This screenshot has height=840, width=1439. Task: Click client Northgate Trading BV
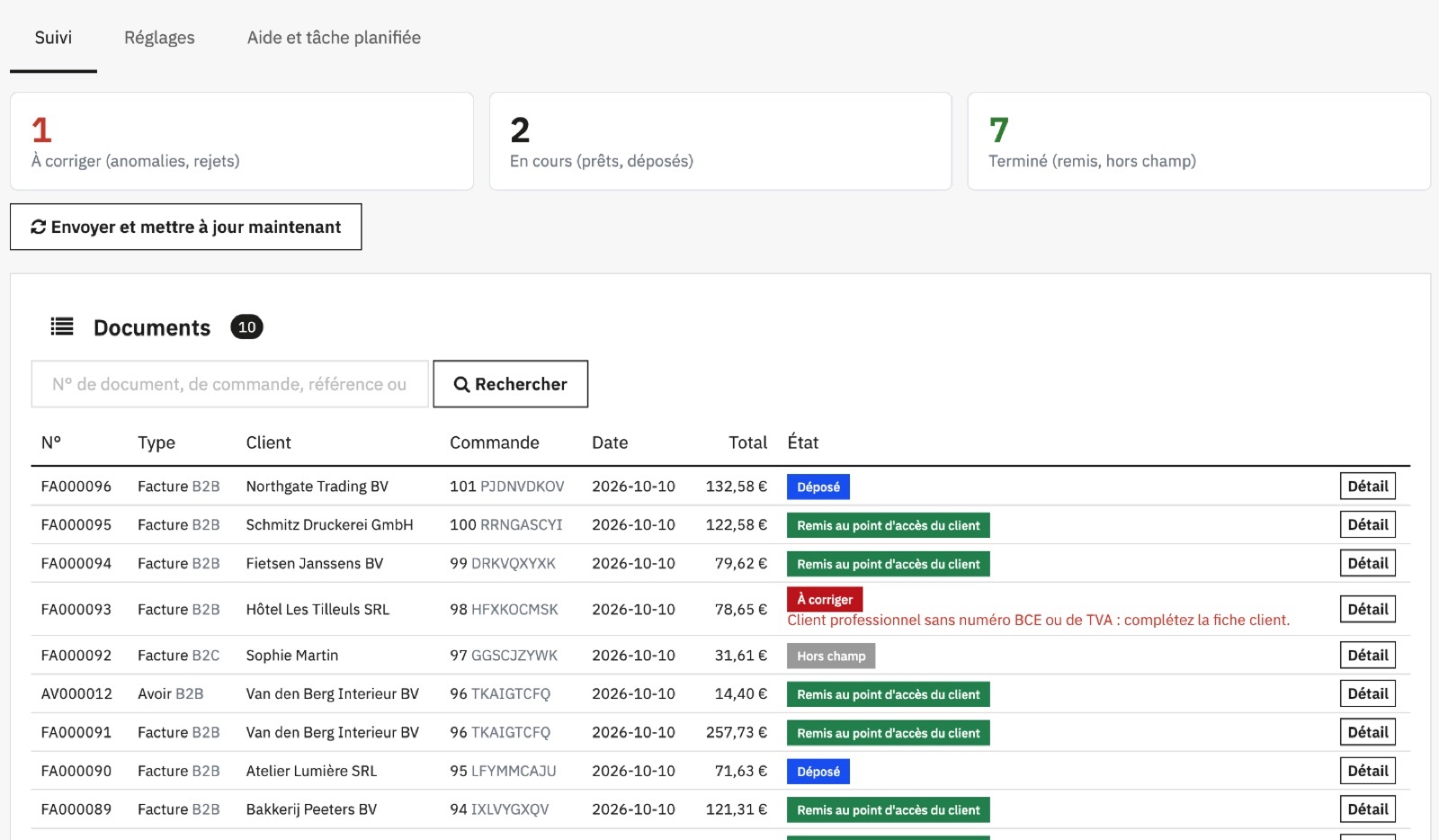coord(317,487)
